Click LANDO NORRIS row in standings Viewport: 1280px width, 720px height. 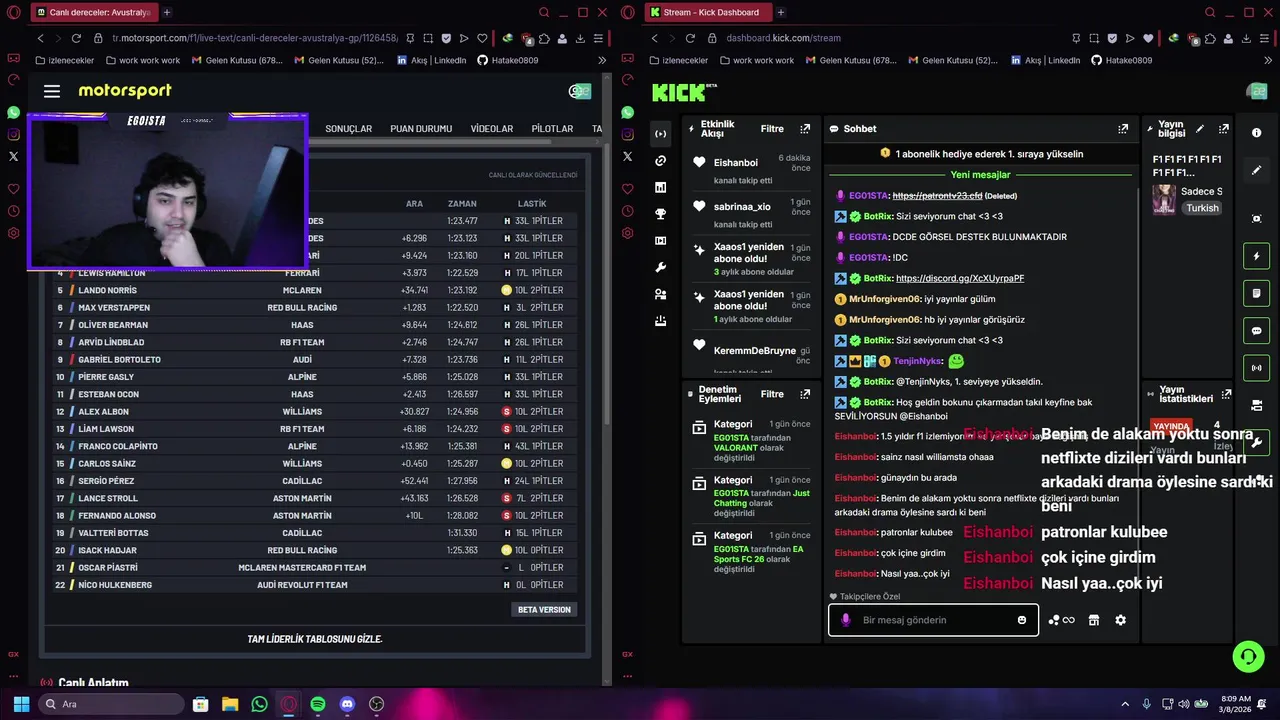point(316,290)
